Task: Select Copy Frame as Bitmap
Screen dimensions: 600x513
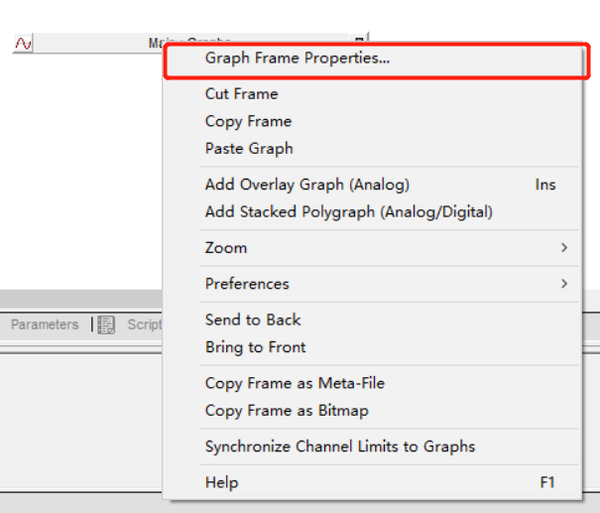Action: tap(286, 410)
